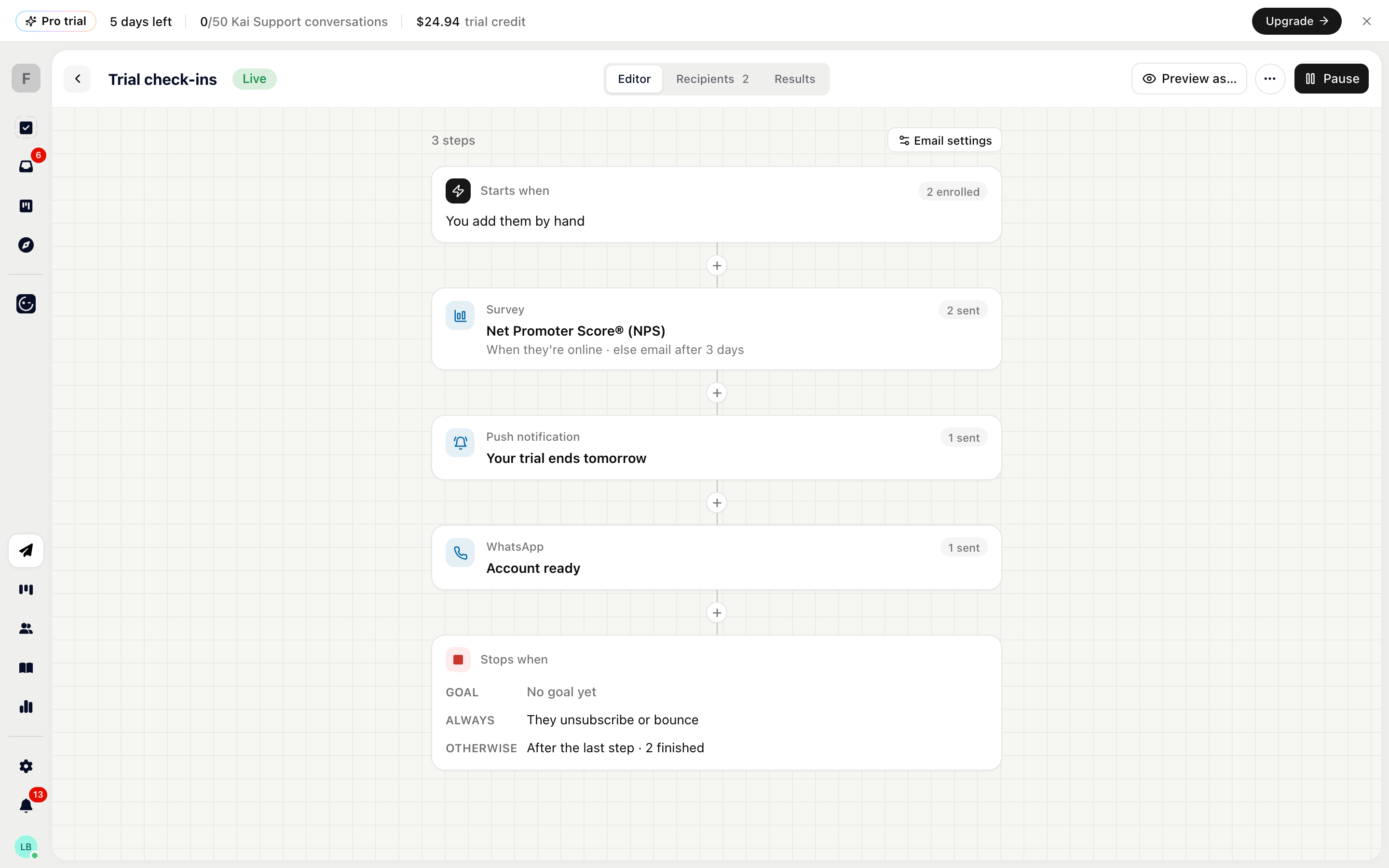Screen dimensions: 1389x868
Task: Open the columns pipeline icon in sidebar
Action: 26,590
